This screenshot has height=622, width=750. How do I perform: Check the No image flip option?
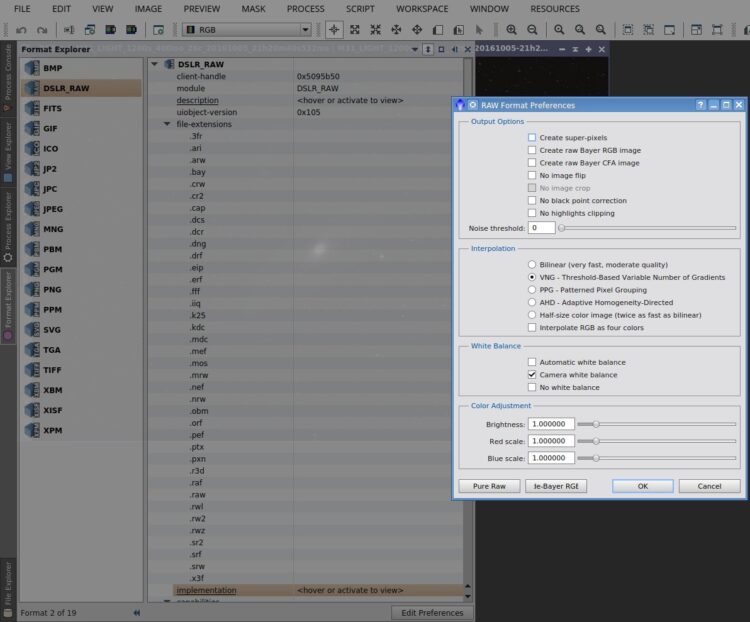(532, 176)
